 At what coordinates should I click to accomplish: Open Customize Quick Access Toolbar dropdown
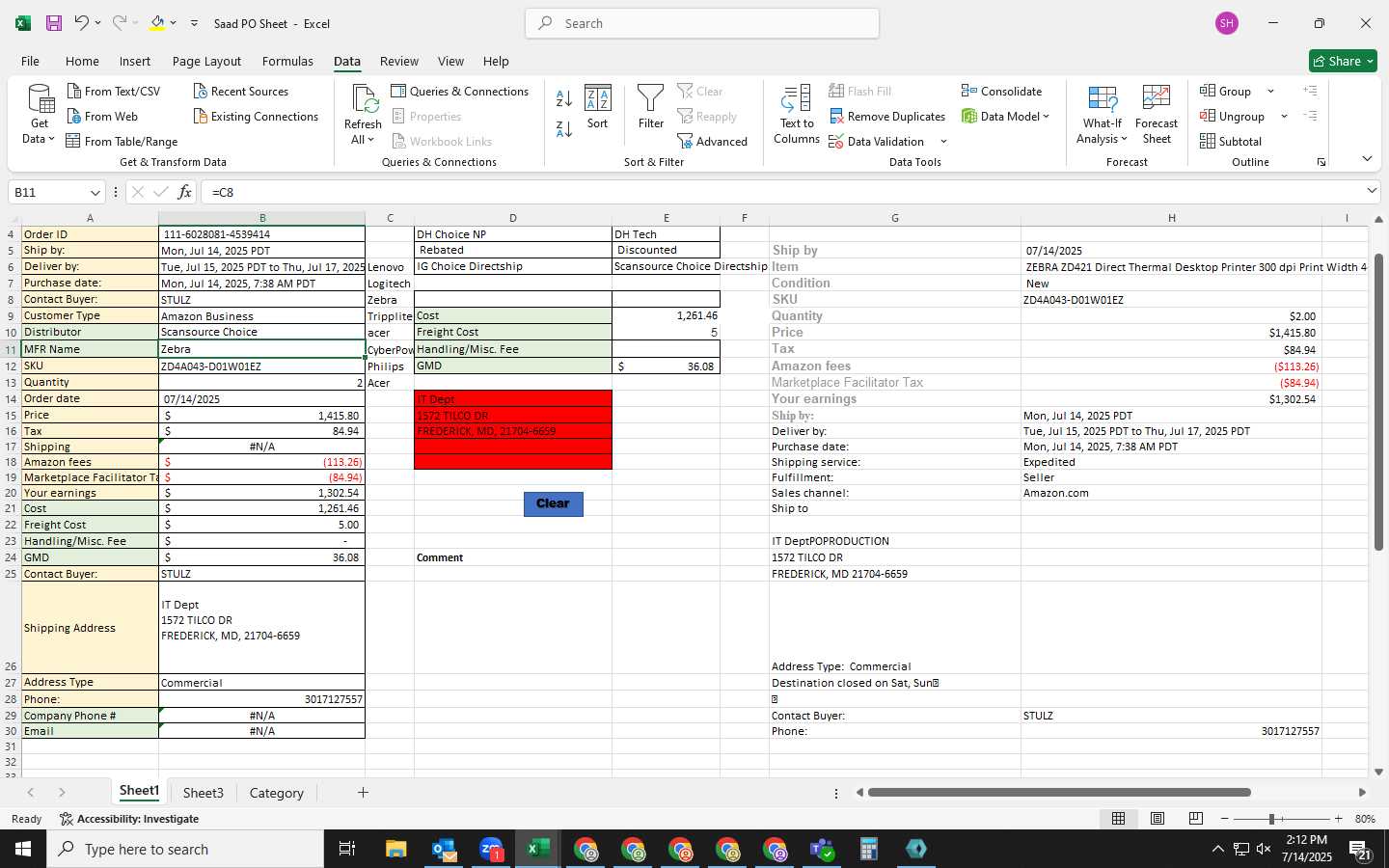click(x=194, y=23)
